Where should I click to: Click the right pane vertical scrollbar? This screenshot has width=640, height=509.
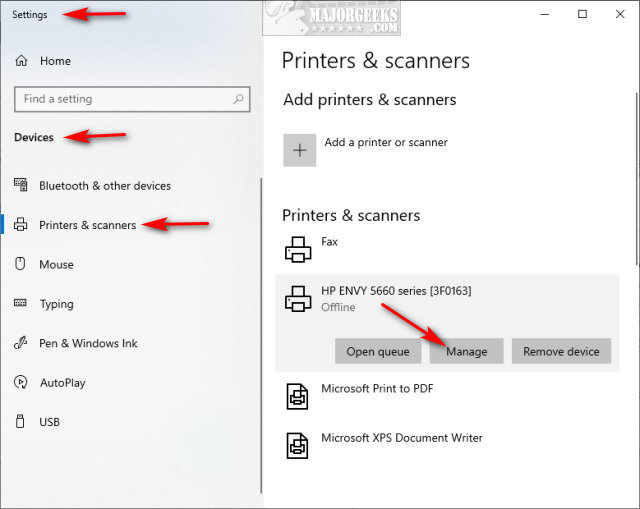pyautogui.click(x=637, y=179)
